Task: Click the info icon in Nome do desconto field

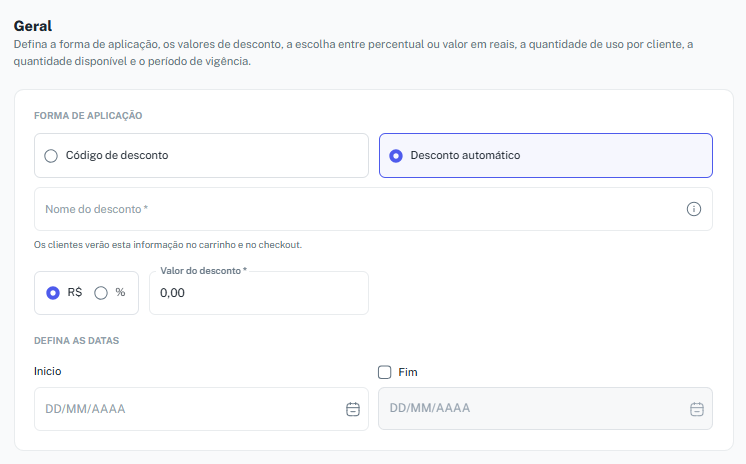Action: 694,209
